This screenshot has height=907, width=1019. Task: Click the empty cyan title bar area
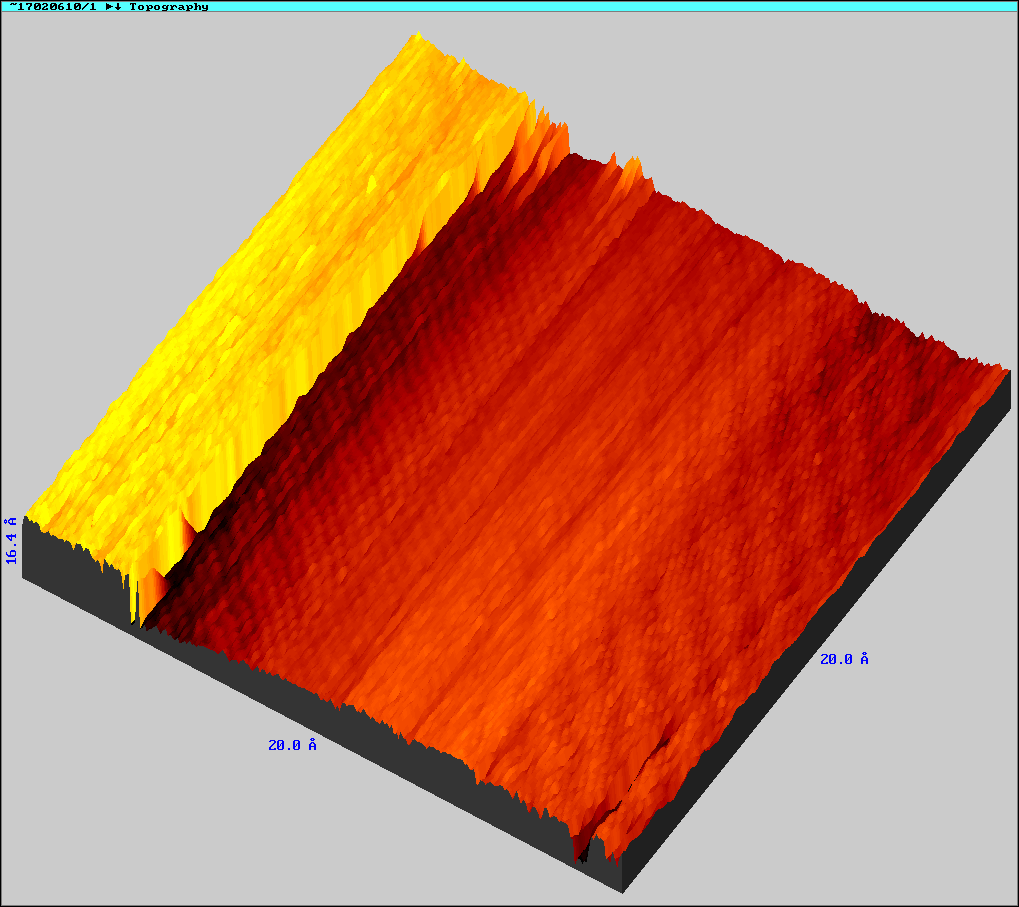click(600, 6)
